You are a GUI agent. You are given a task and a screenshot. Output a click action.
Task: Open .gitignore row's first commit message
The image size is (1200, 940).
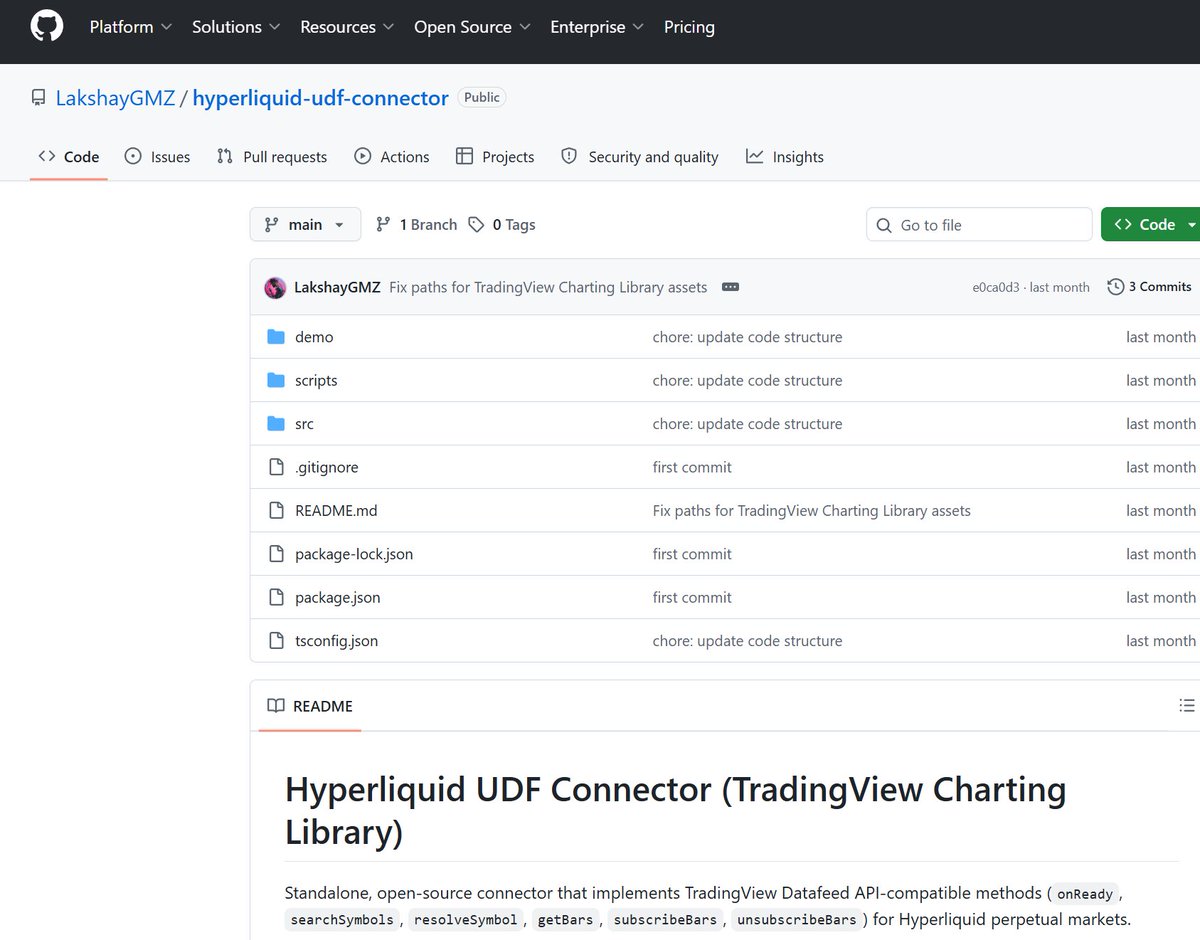point(692,467)
